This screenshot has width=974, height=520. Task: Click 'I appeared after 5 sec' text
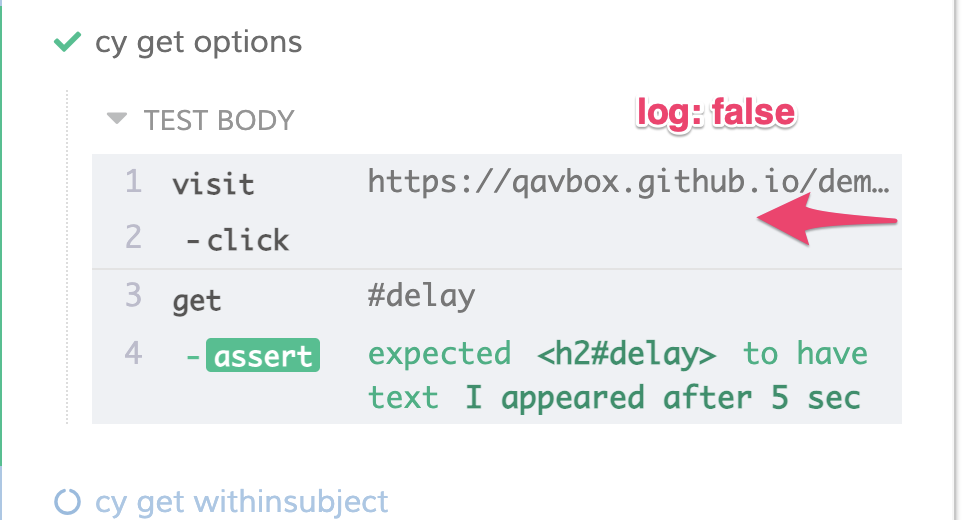point(662,397)
